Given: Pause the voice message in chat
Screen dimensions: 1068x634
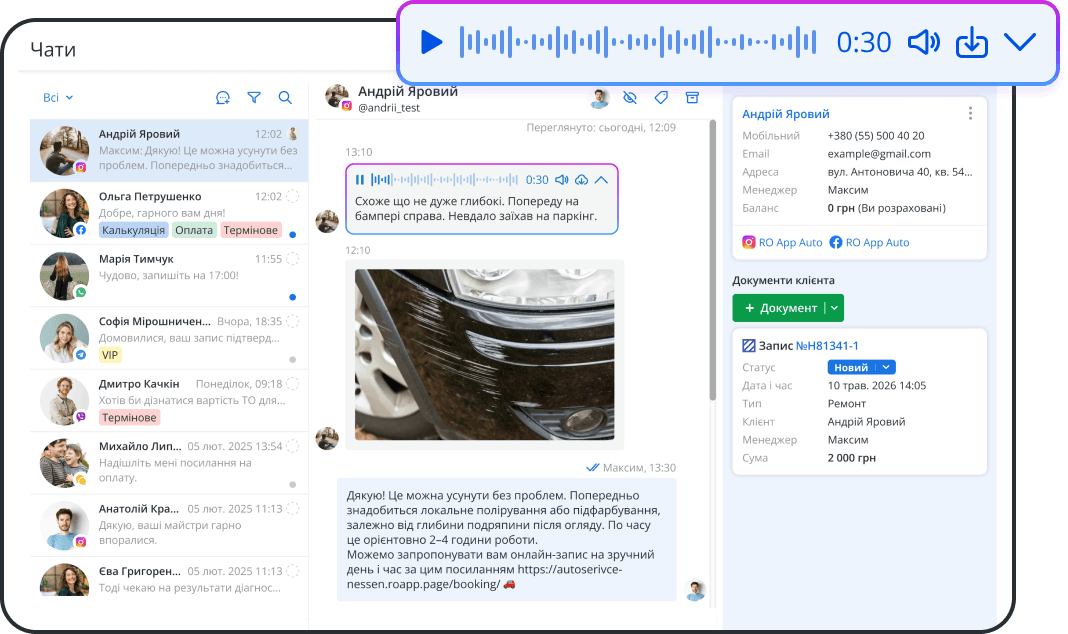Looking at the screenshot, I should pyautogui.click(x=360, y=180).
